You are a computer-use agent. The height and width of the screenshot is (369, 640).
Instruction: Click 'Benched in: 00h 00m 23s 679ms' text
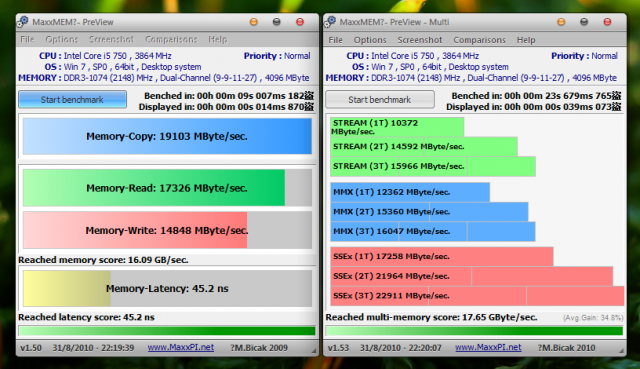pos(536,96)
